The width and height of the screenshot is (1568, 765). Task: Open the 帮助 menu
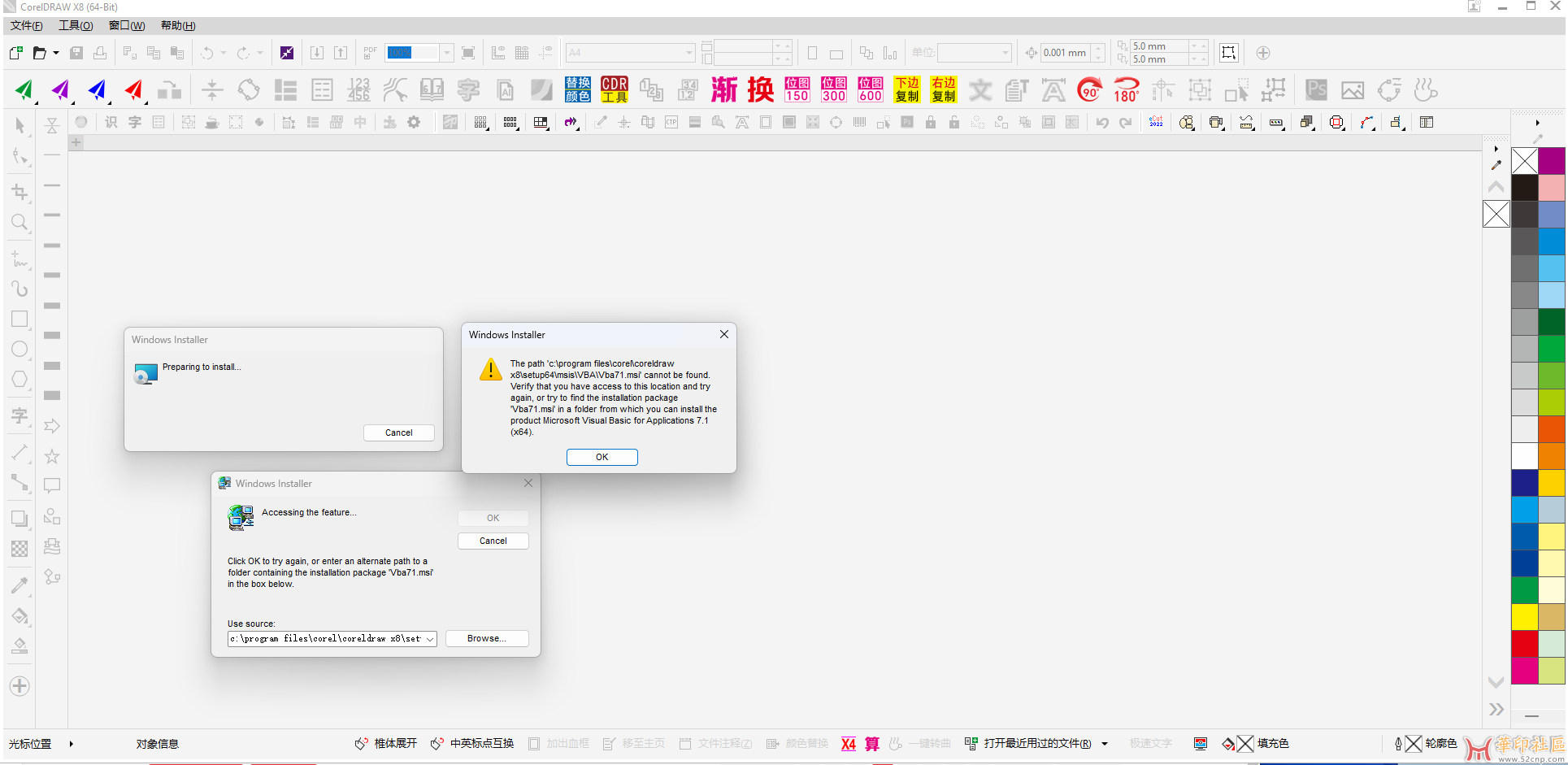pyautogui.click(x=178, y=26)
